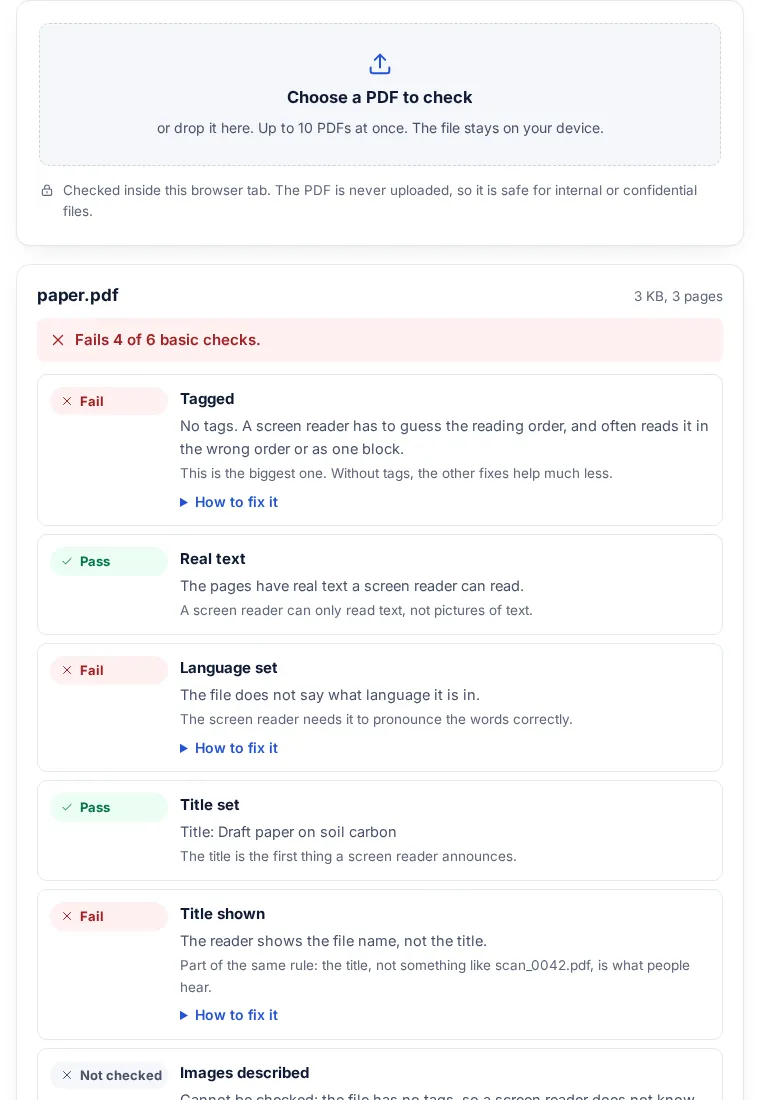Expand How to fix it under Title shown
760x1100 pixels.
pyautogui.click(x=229, y=1015)
